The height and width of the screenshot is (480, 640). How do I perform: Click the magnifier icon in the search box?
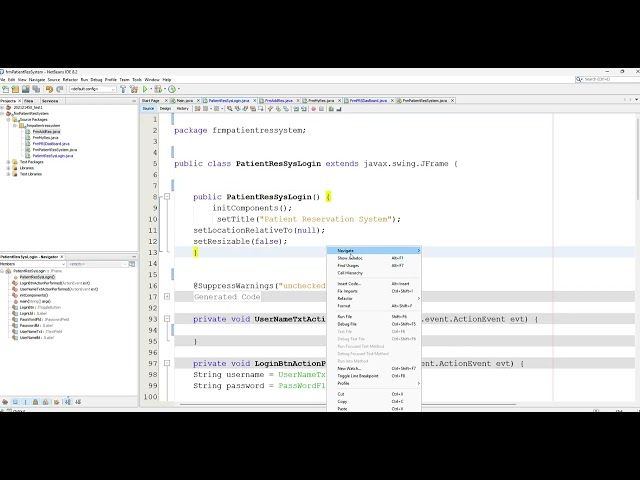pos(579,79)
